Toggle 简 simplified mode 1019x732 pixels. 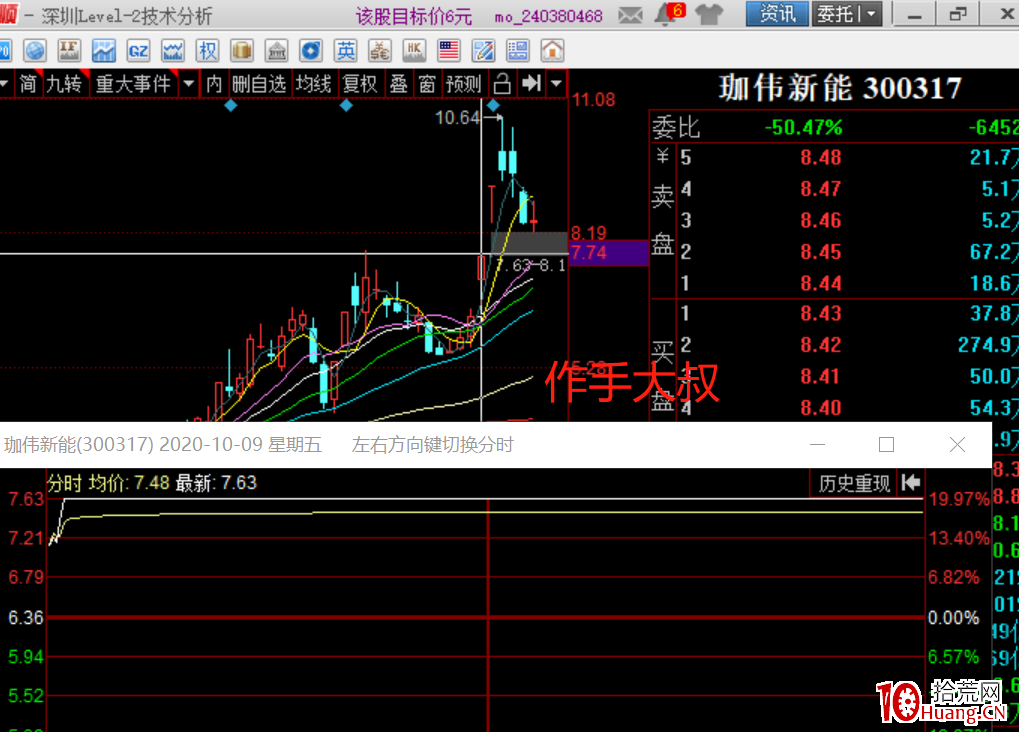[x=28, y=84]
